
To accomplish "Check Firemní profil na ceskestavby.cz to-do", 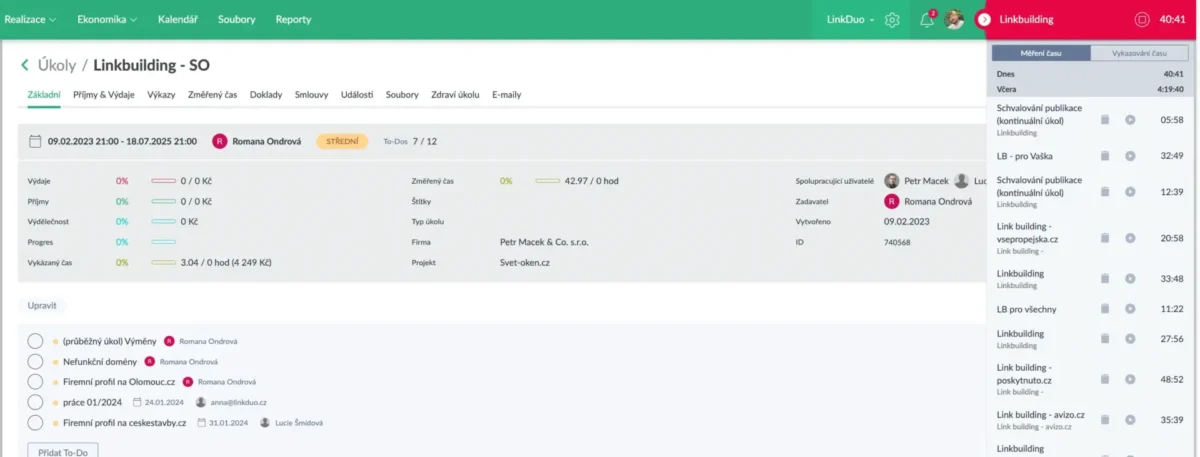I will coord(35,423).
